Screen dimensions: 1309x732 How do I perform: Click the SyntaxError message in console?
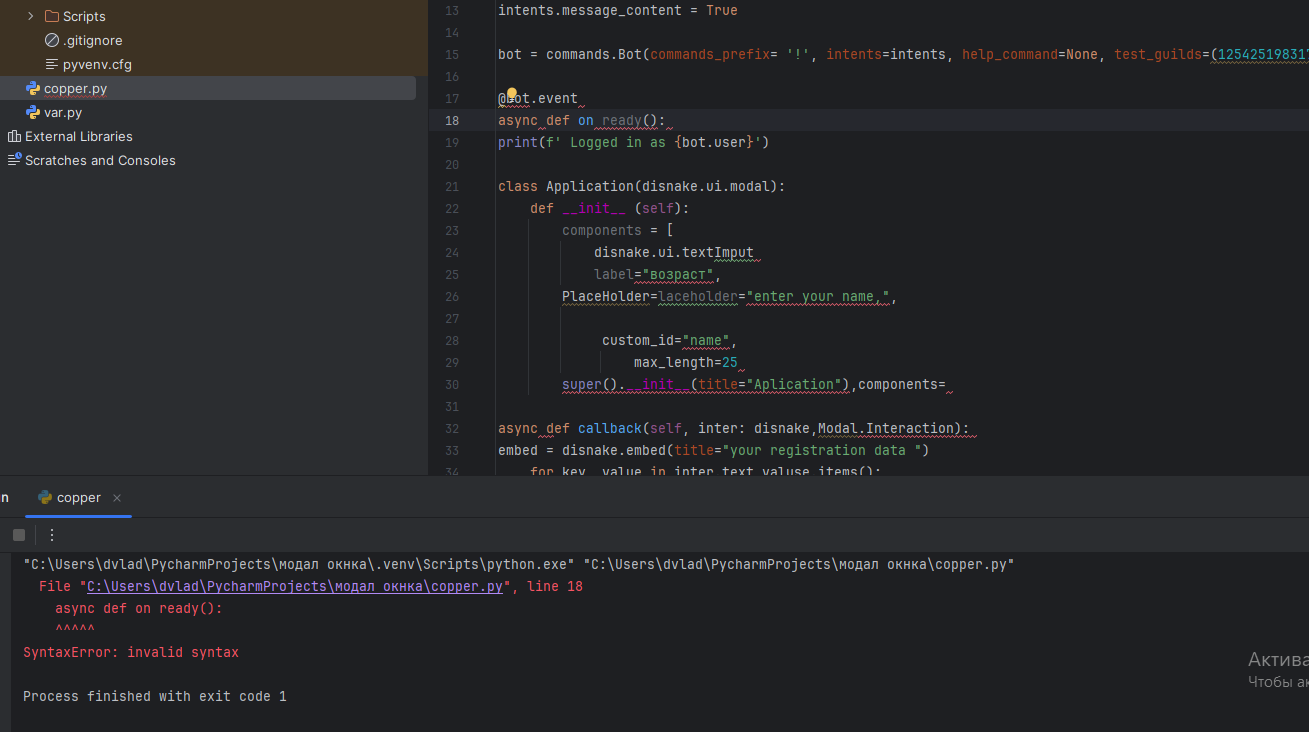coord(131,653)
